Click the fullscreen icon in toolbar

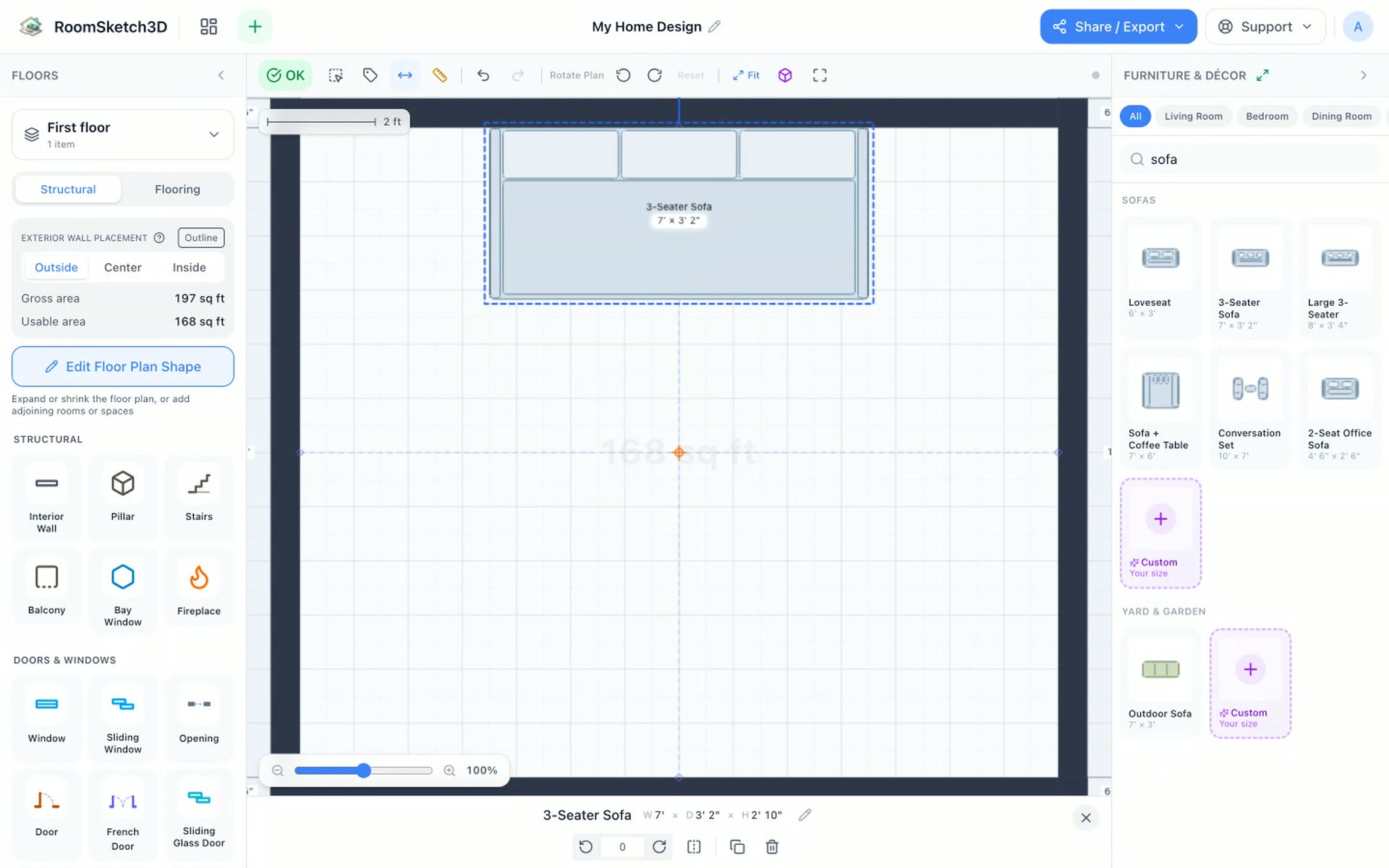820,75
